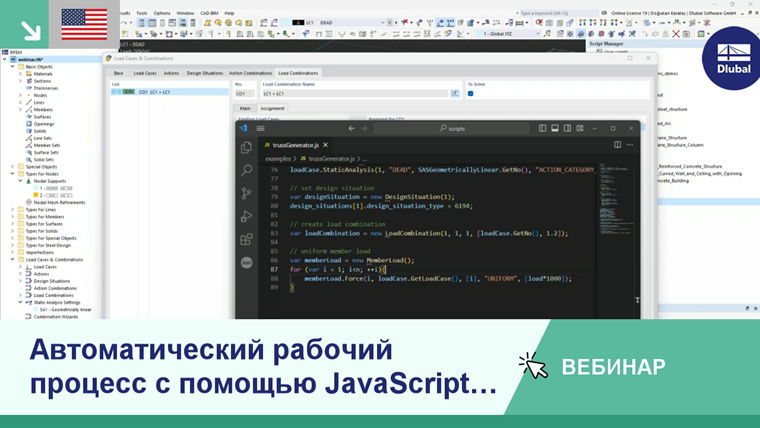Click line number 87 in the editor gutter
The image size is (760, 428).
[x=274, y=269]
